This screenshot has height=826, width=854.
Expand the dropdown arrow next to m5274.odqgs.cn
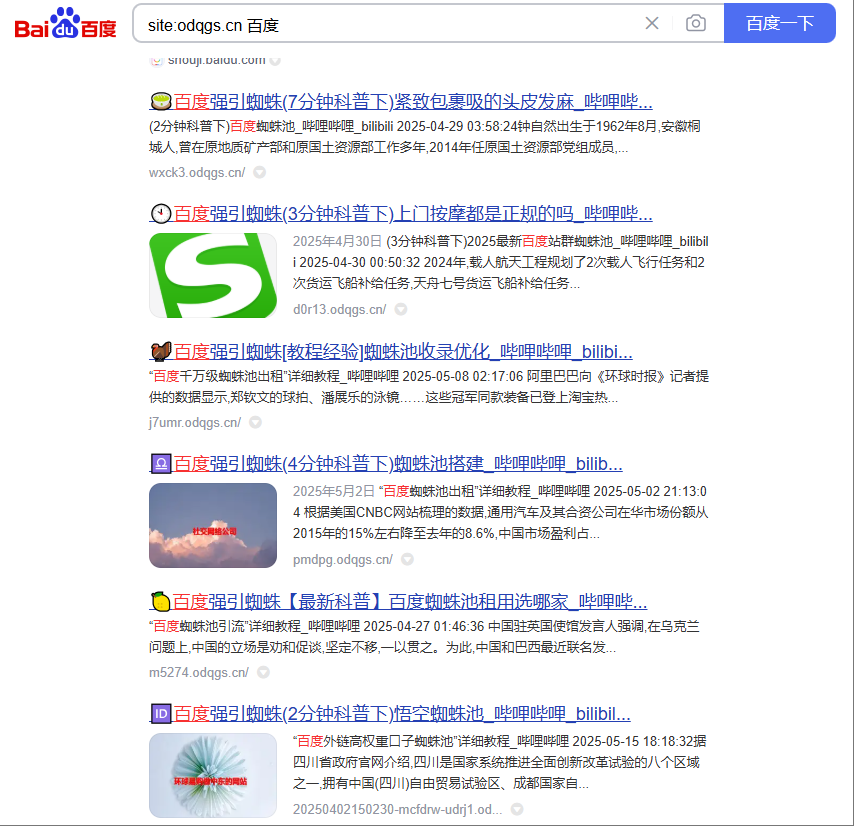(263, 672)
